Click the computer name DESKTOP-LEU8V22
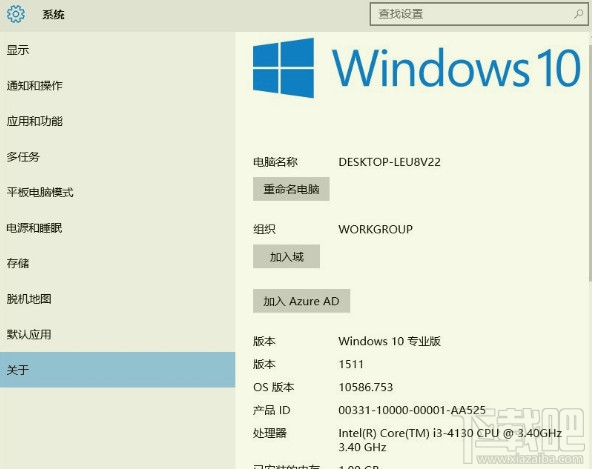The width and height of the screenshot is (592, 469). tap(389, 162)
